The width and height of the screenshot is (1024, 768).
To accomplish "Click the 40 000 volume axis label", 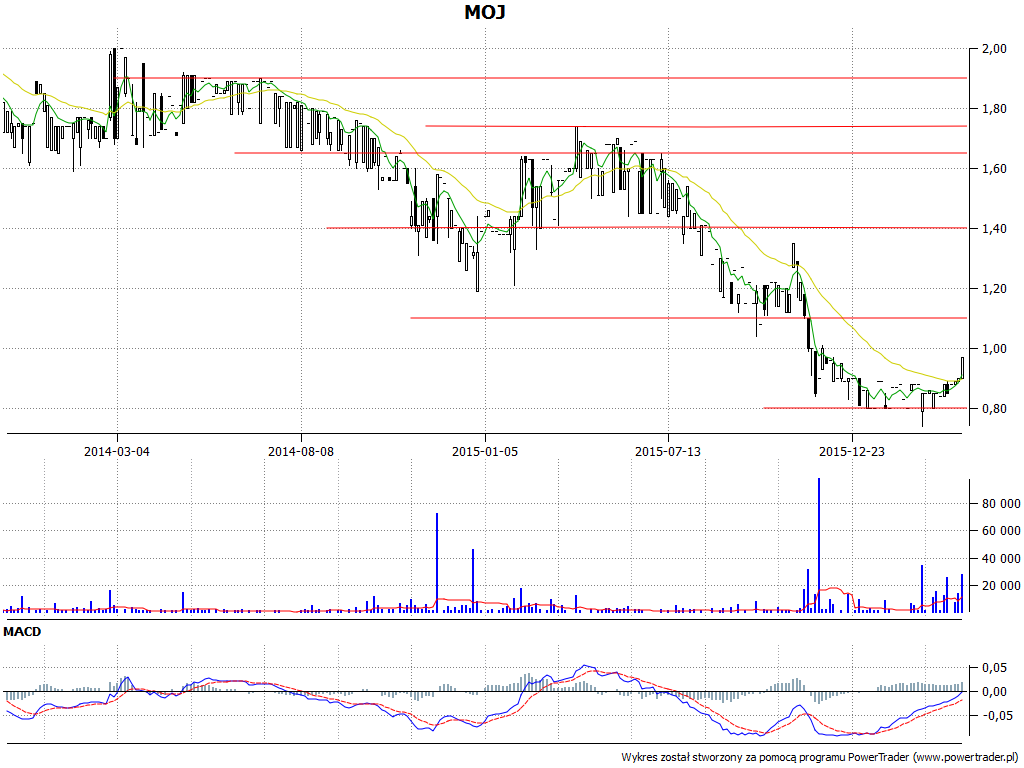I will tap(1001, 558).
